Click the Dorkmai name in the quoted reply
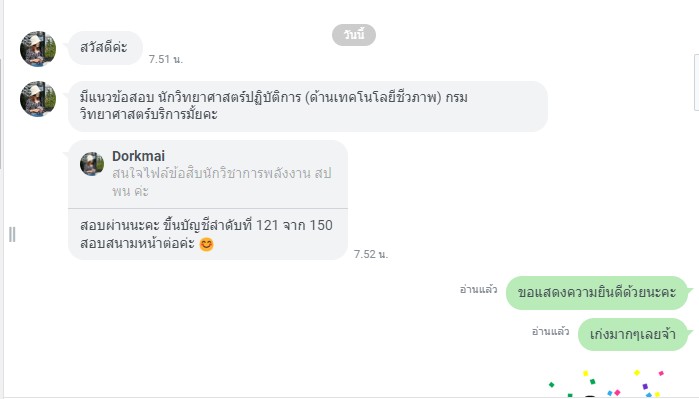 coord(138,156)
